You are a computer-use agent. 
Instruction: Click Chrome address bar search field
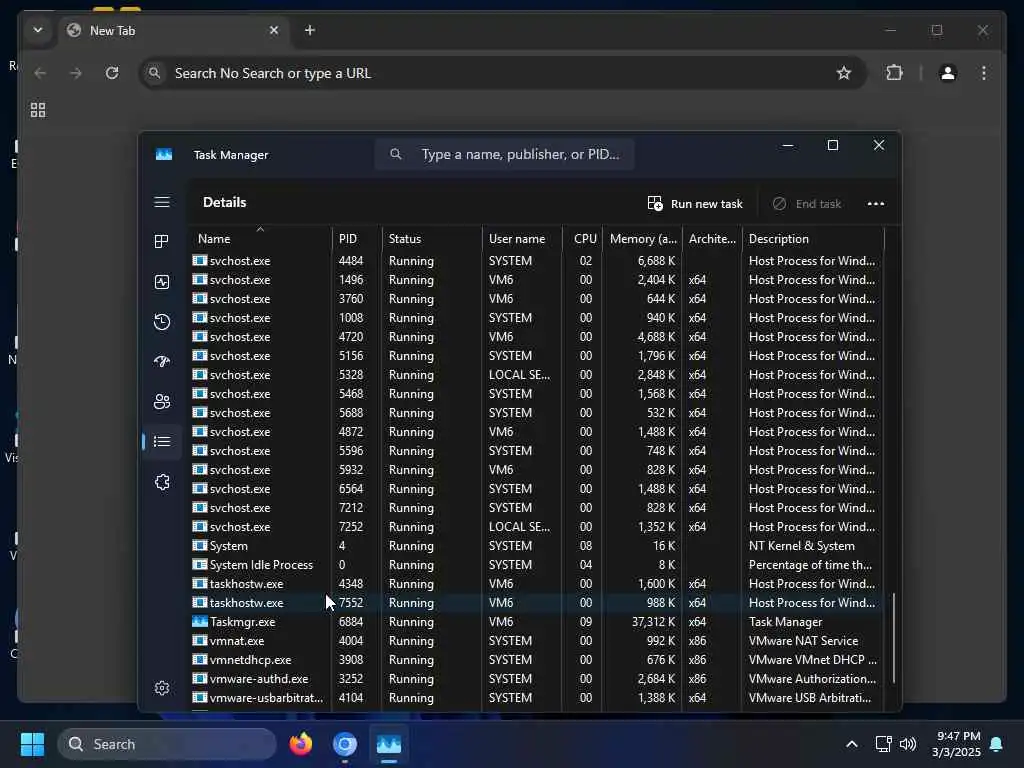tap(502, 73)
